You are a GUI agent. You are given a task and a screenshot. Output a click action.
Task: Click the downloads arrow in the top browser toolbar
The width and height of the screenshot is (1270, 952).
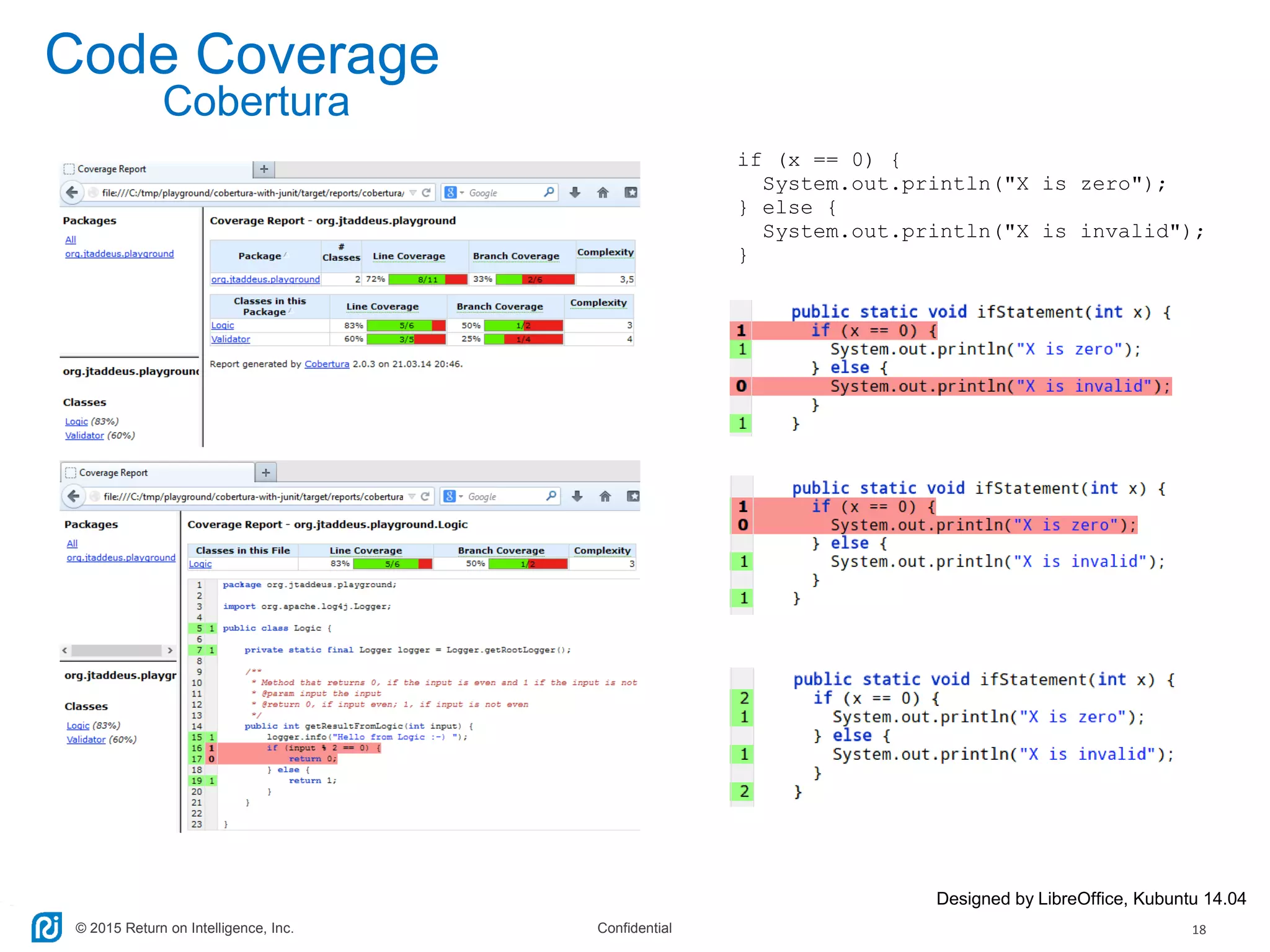tap(575, 193)
